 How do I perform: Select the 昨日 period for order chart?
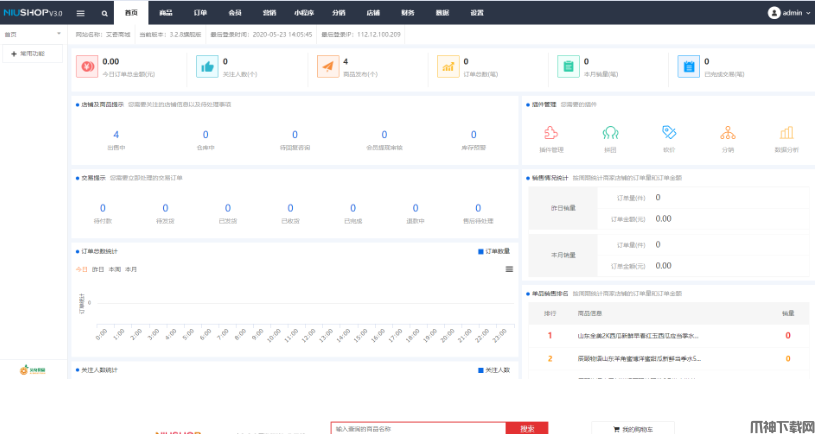click(98, 269)
